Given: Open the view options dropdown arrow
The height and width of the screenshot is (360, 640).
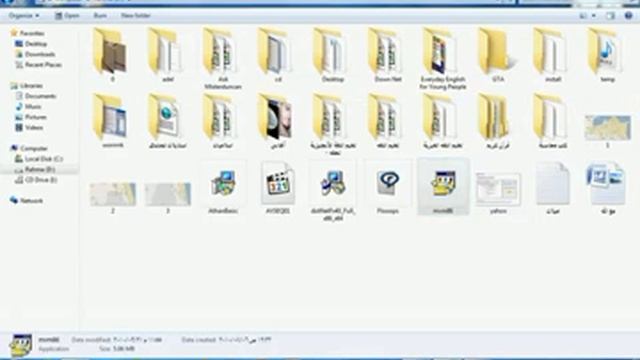Looking at the screenshot, I should (x=594, y=16).
